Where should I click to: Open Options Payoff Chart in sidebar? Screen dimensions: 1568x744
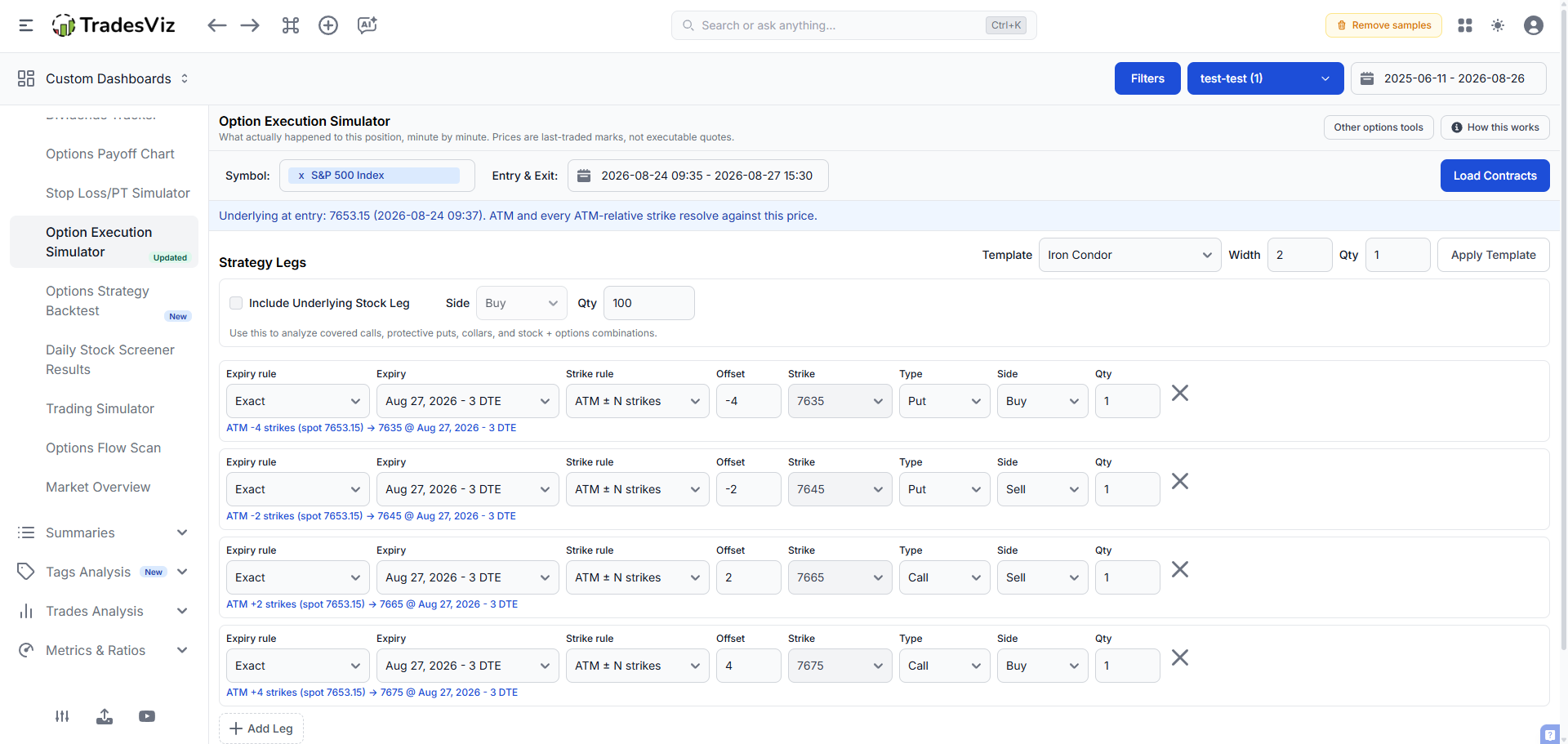(110, 154)
